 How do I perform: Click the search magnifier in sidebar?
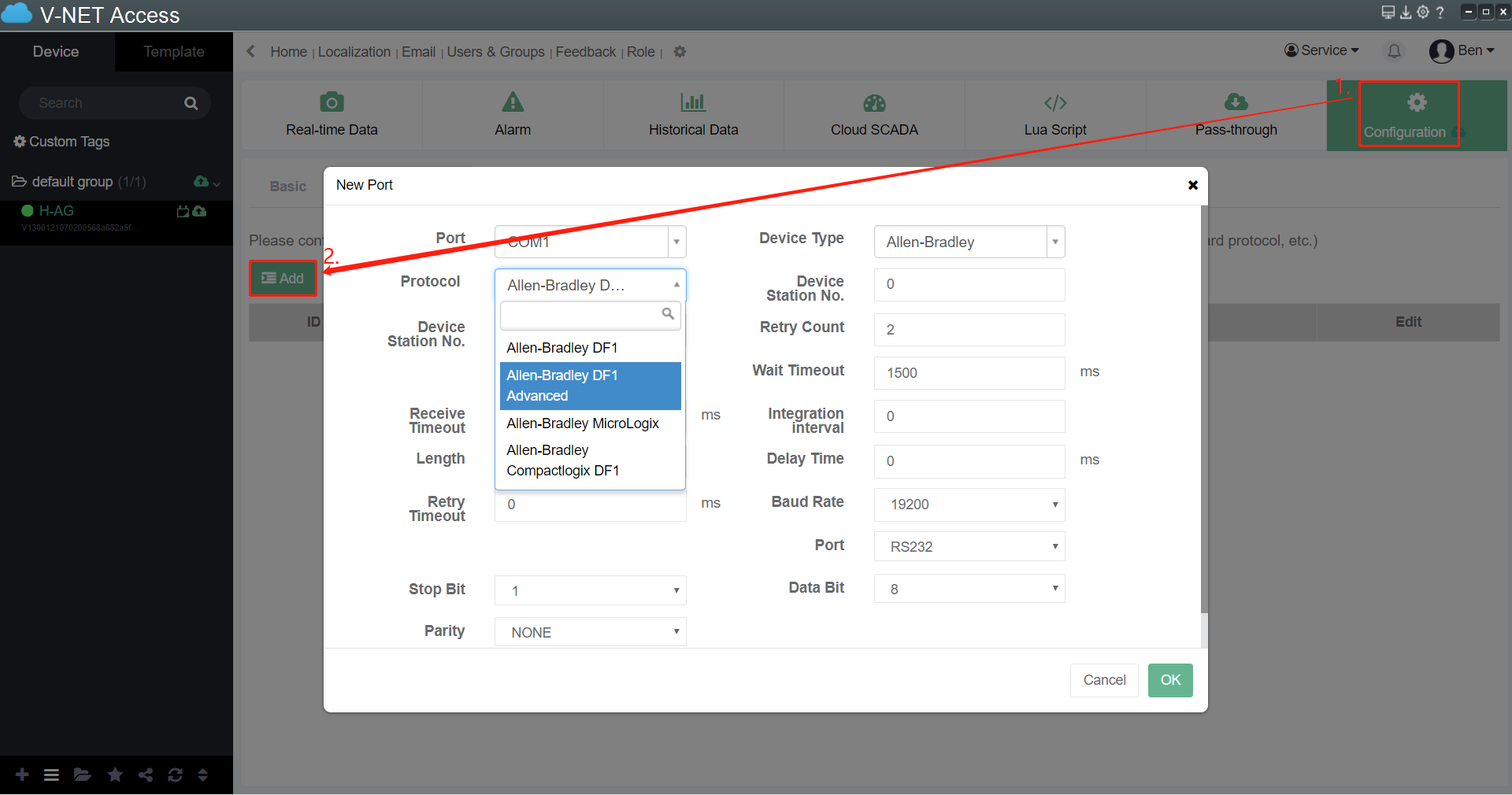pyautogui.click(x=191, y=103)
